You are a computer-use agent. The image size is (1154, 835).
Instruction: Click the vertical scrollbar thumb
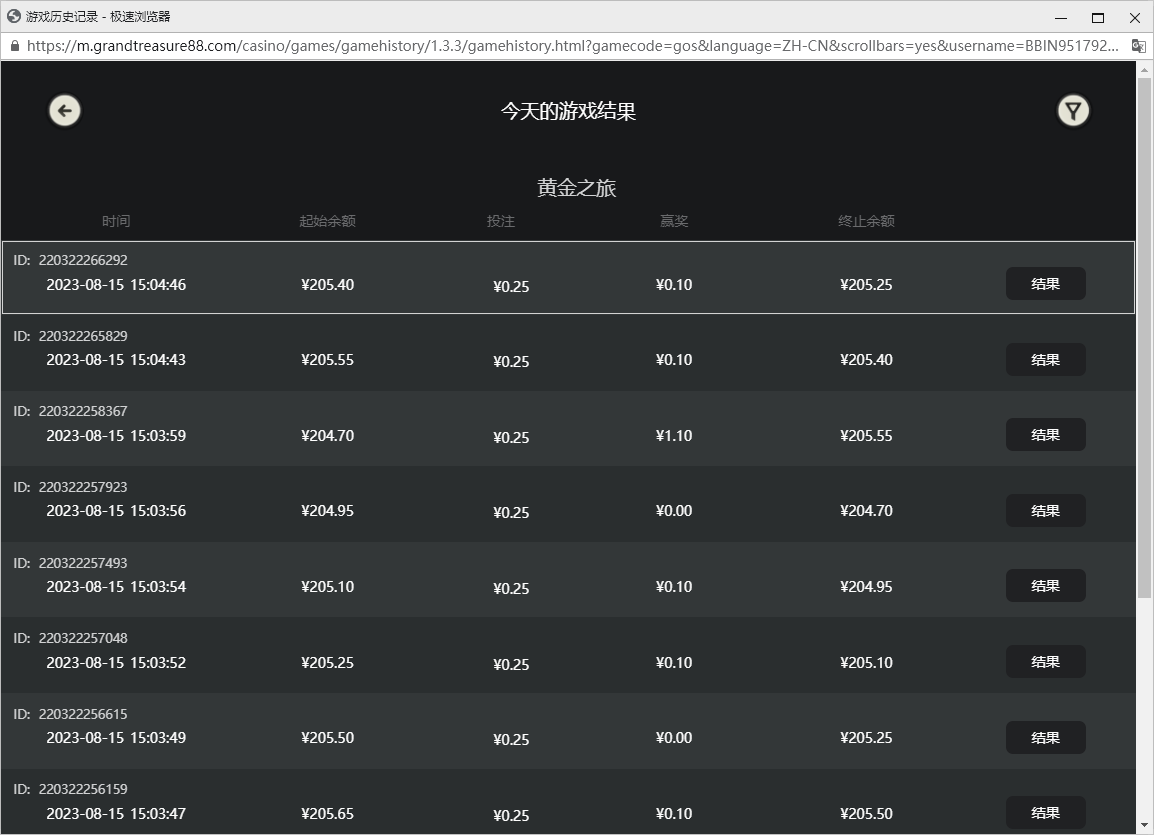click(x=1144, y=338)
